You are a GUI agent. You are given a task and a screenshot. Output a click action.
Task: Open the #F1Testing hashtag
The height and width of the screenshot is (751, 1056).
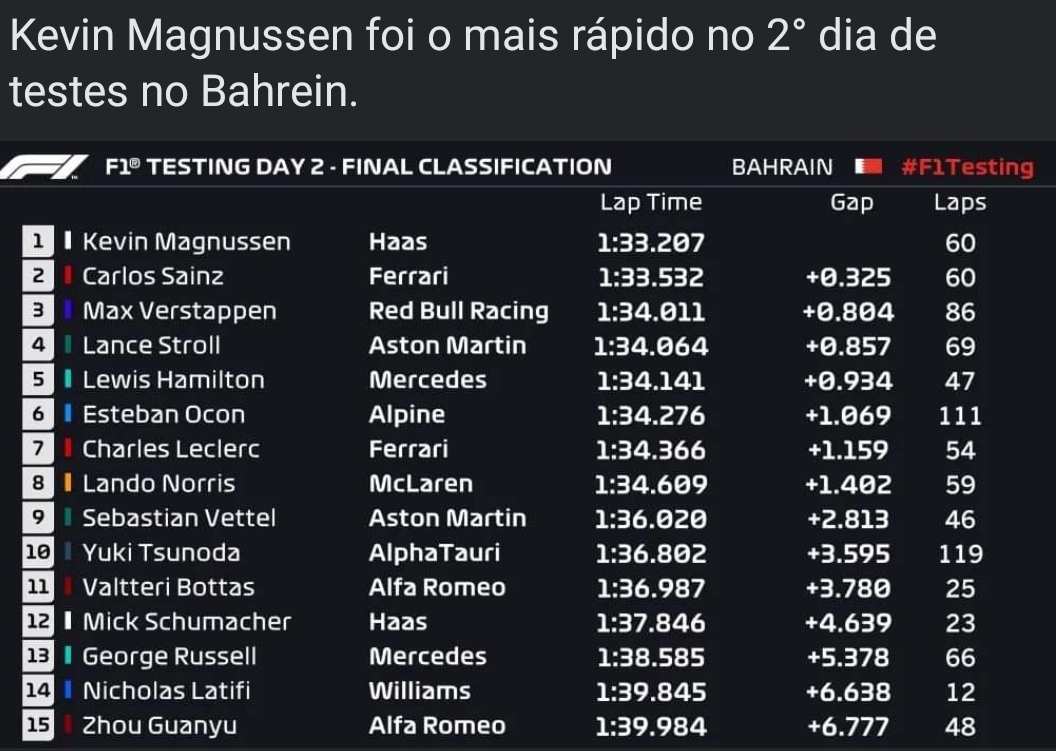point(967,167)
